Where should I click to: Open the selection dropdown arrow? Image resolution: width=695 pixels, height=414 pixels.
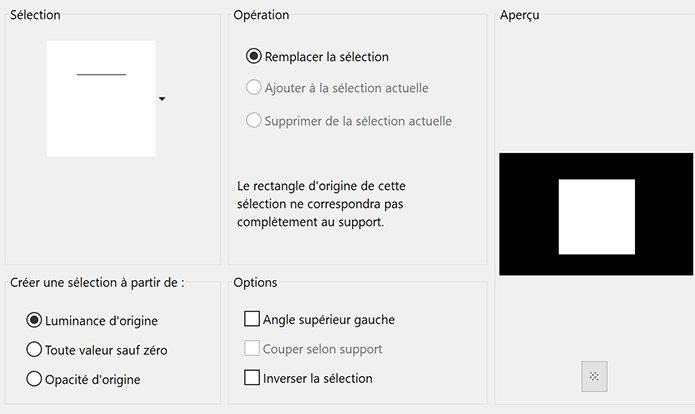point(162,99)
